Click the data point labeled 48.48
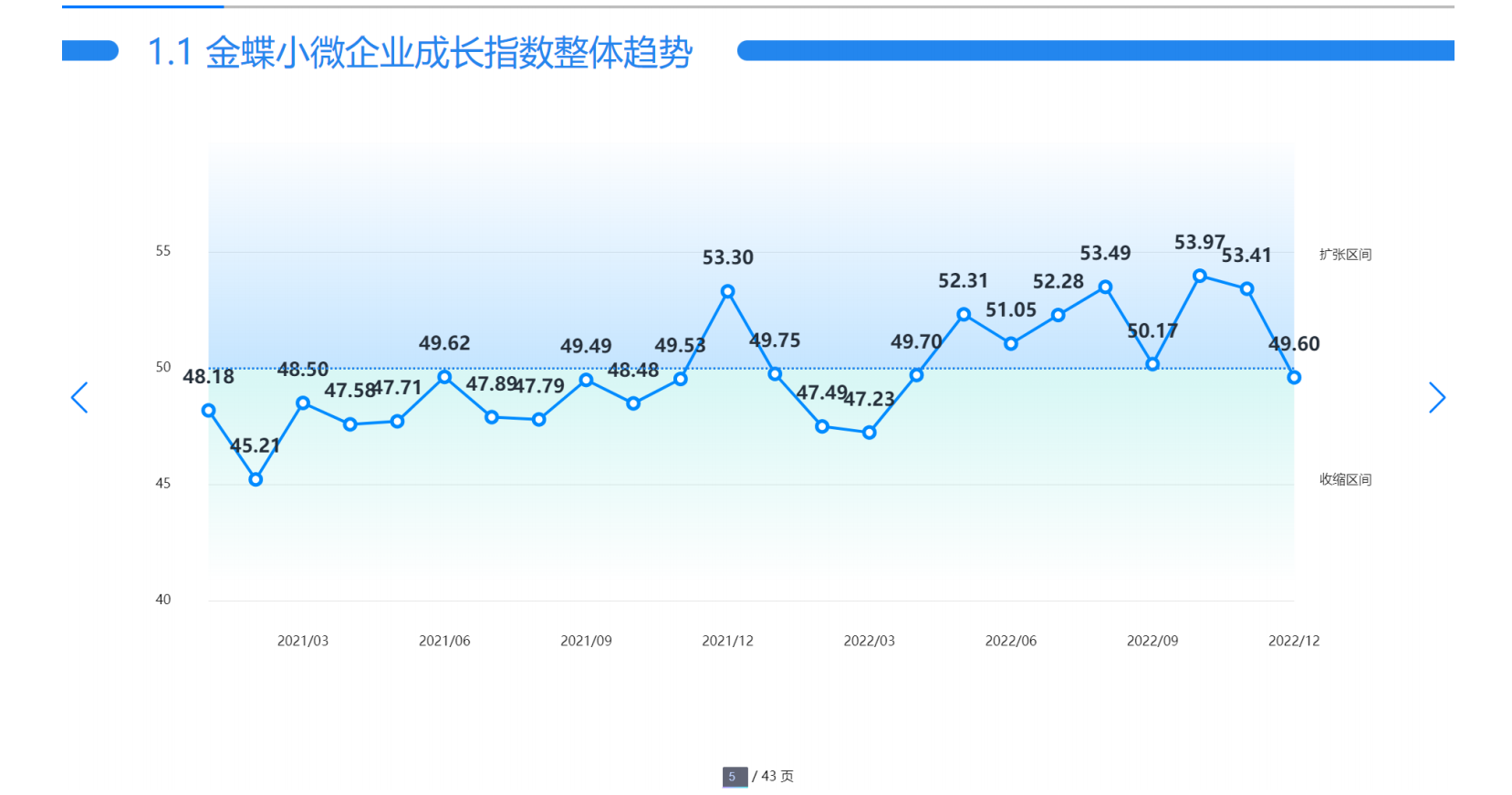This screenshot has height=795, width=1512. (633, 403)
